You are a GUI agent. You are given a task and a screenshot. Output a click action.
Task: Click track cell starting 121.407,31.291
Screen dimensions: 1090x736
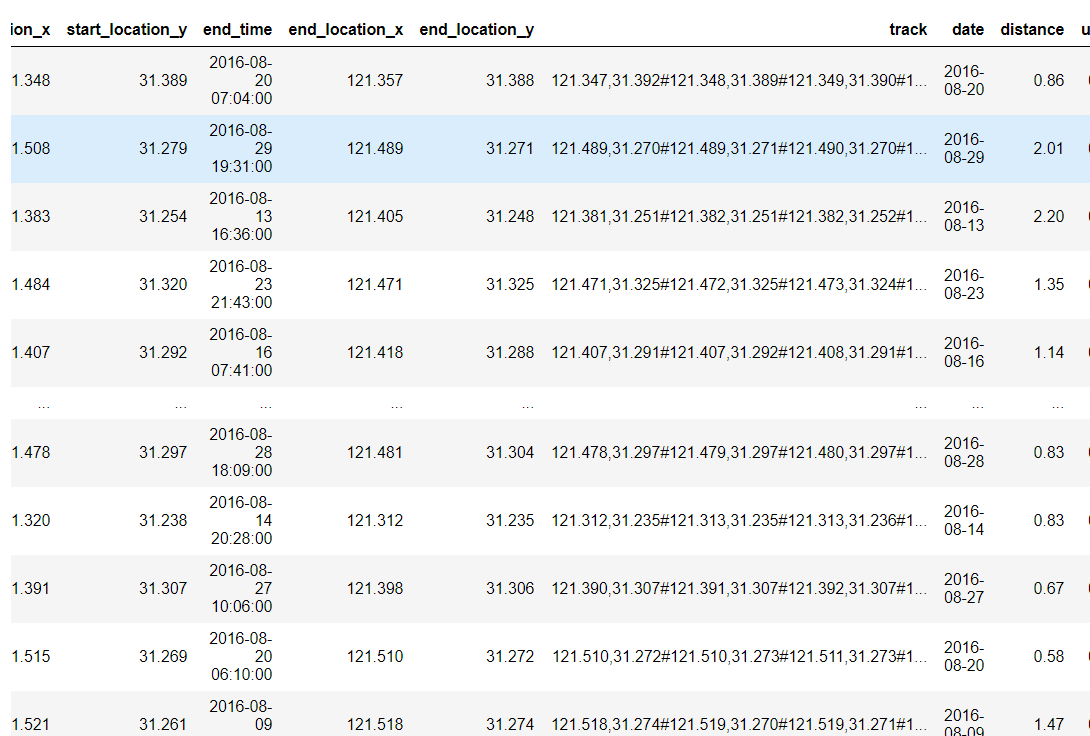tap(739, 353)
